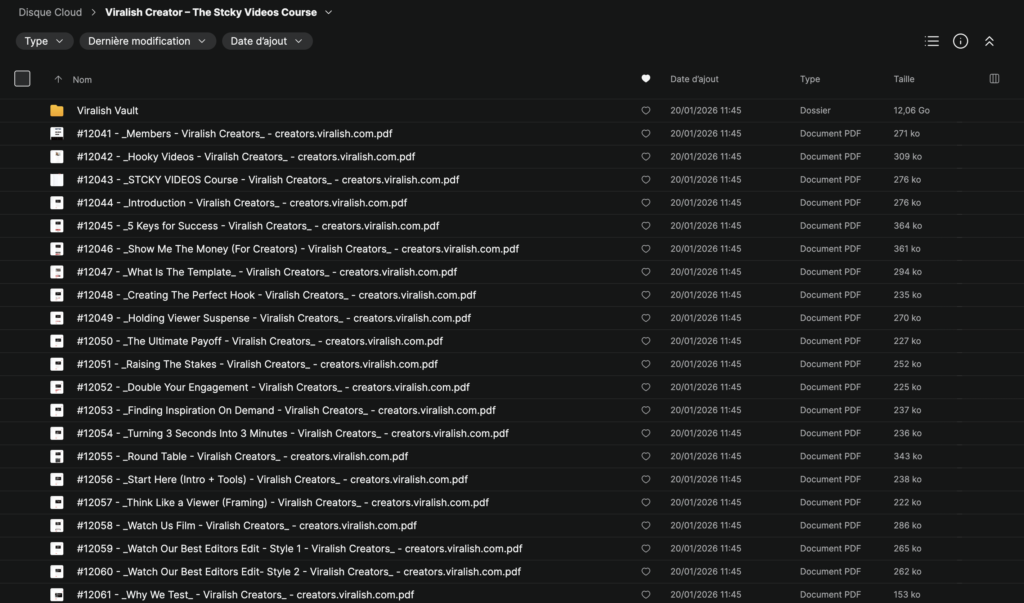This screenshot has height=603, width=1024.
Task: Open the file details info panel
Action: 960,41
